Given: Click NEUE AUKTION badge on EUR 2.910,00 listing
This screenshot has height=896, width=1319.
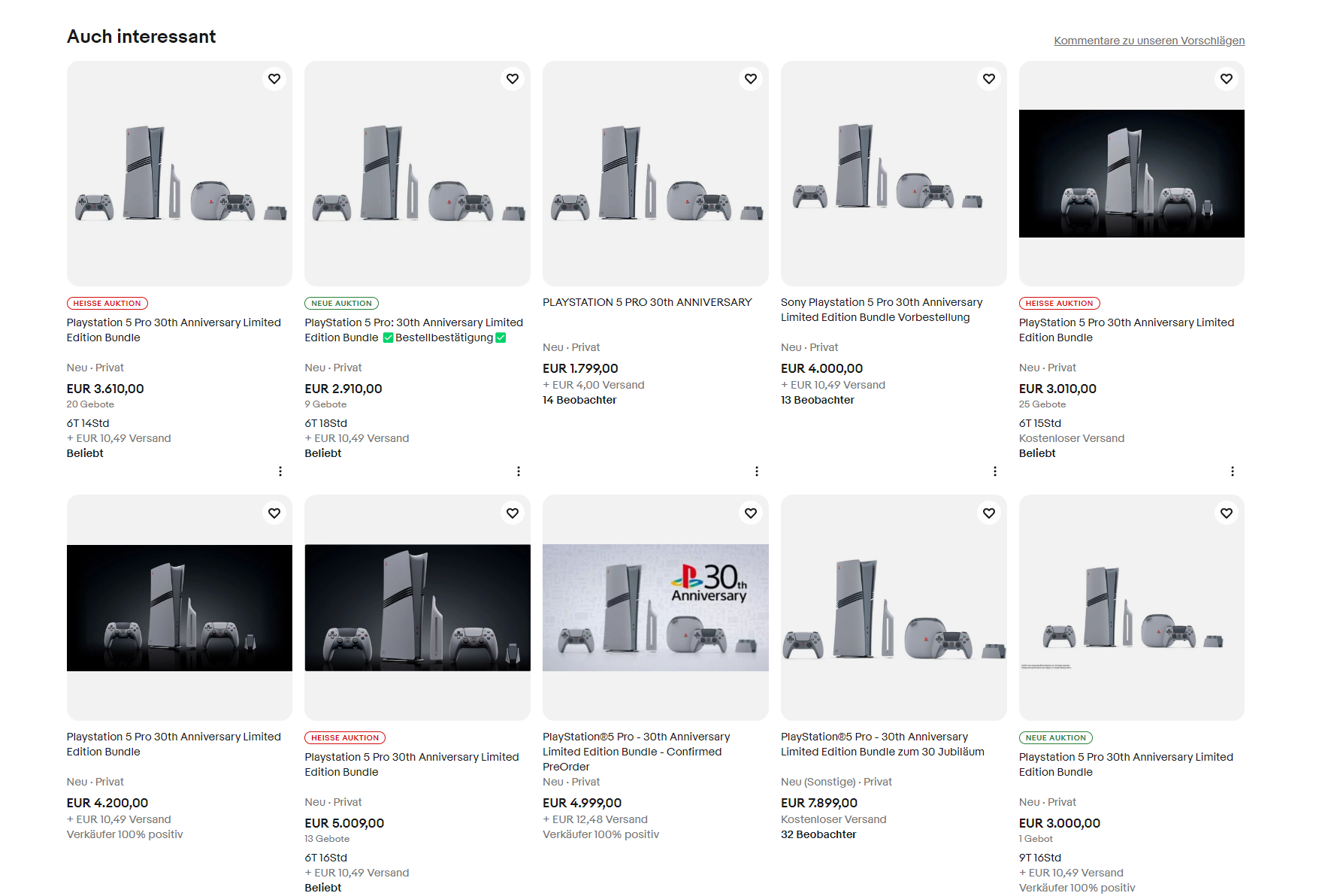Looking at the screenshot, I should (342, 304).
